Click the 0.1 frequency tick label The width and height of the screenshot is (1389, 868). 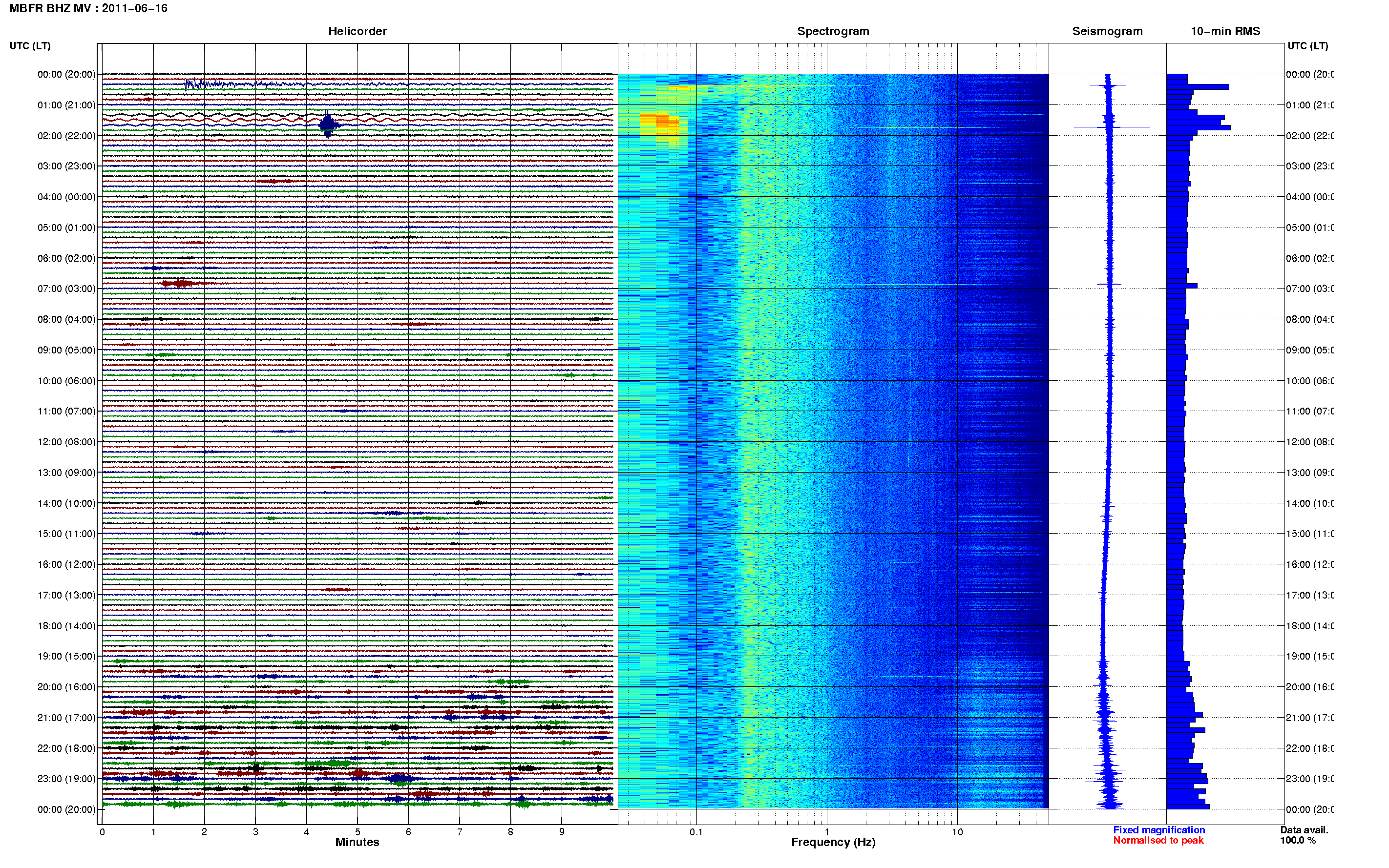pos(696,832)
